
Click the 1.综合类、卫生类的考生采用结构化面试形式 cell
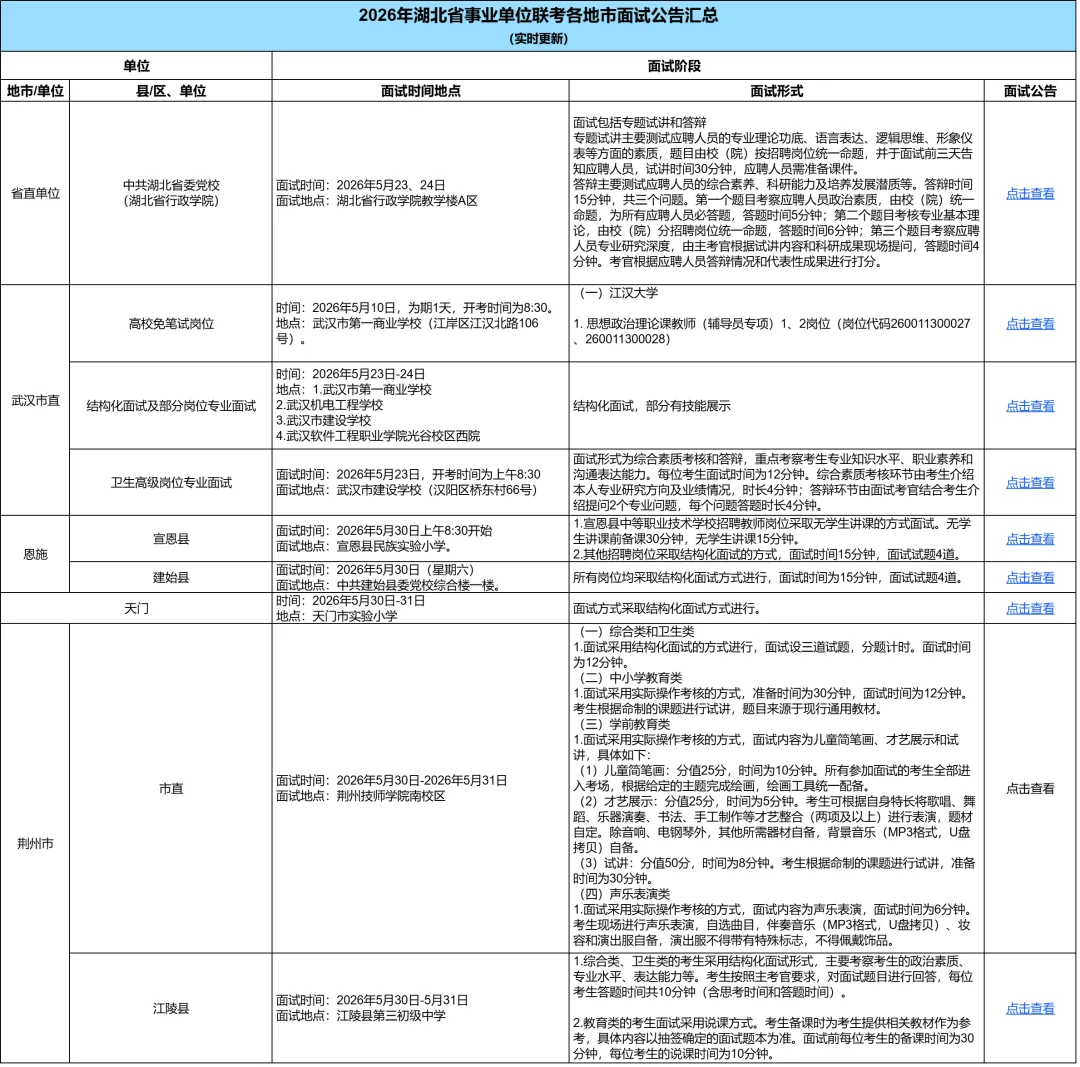point(776,1008)
